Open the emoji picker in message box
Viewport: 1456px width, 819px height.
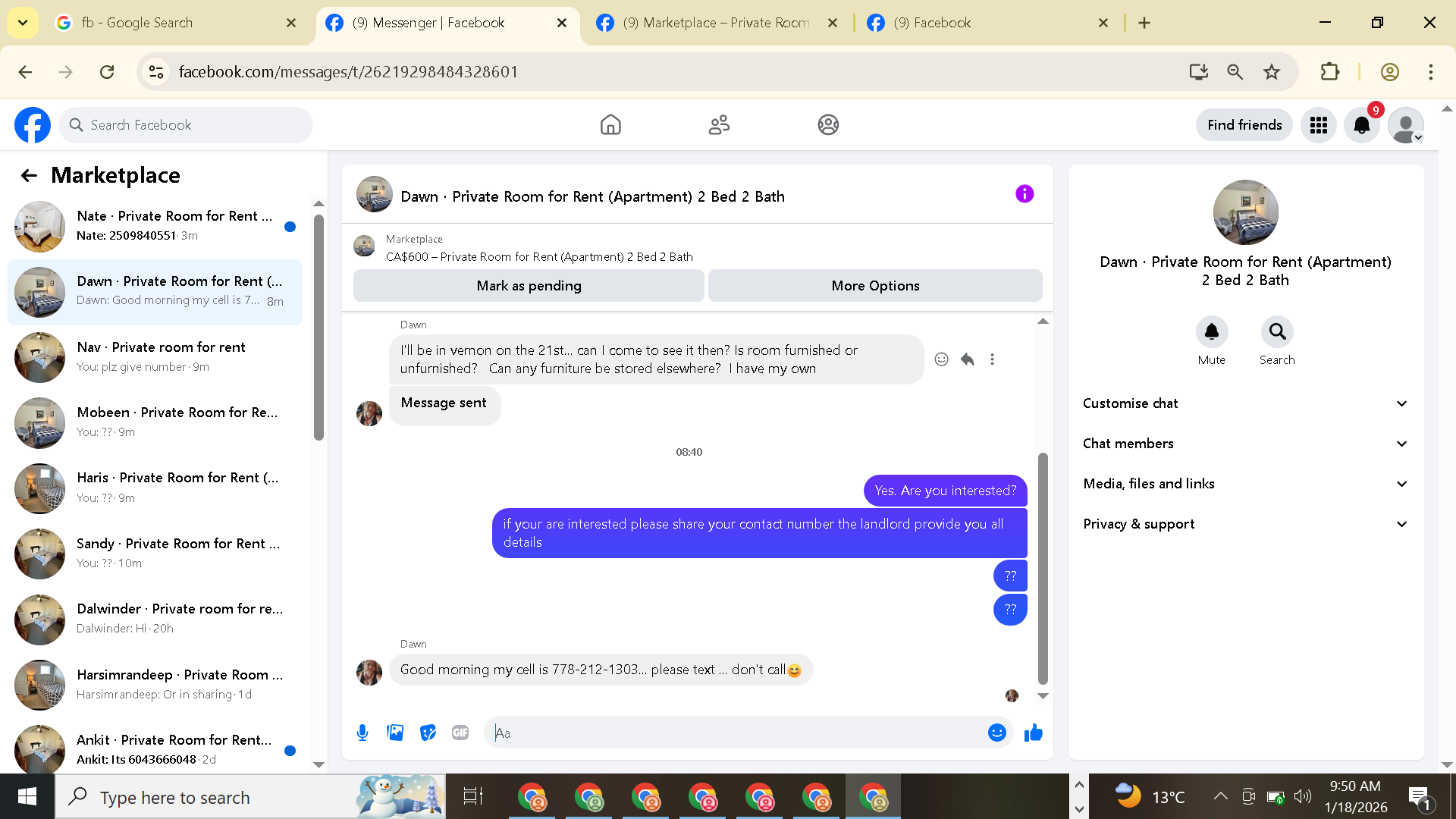coord(996,733)
